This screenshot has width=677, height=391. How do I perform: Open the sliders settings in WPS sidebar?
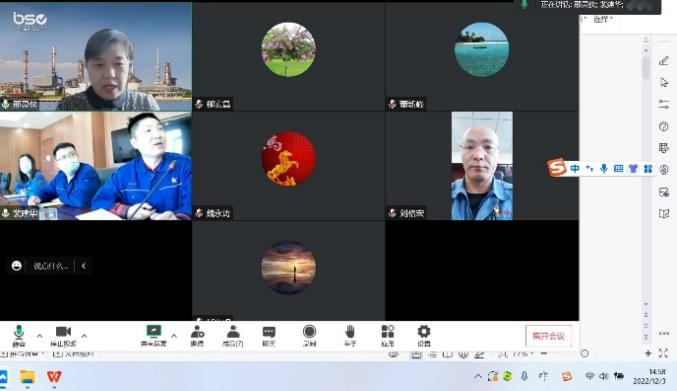[664, 104]
